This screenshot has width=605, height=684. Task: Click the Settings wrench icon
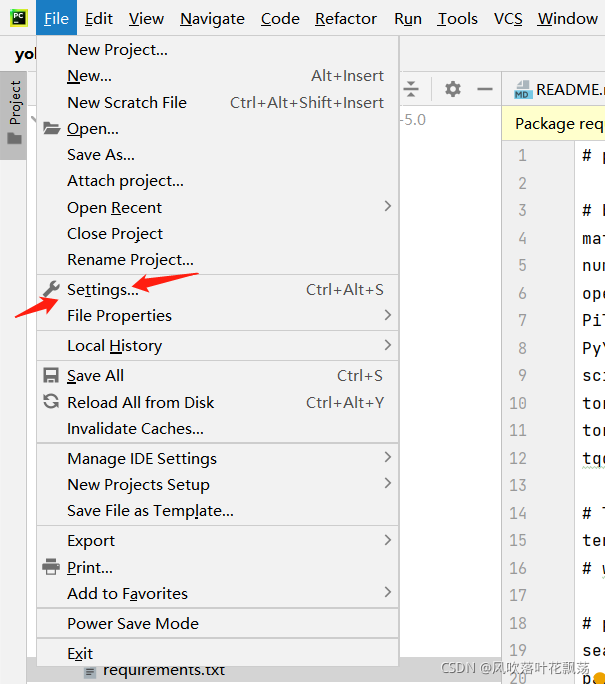point(51,289)
